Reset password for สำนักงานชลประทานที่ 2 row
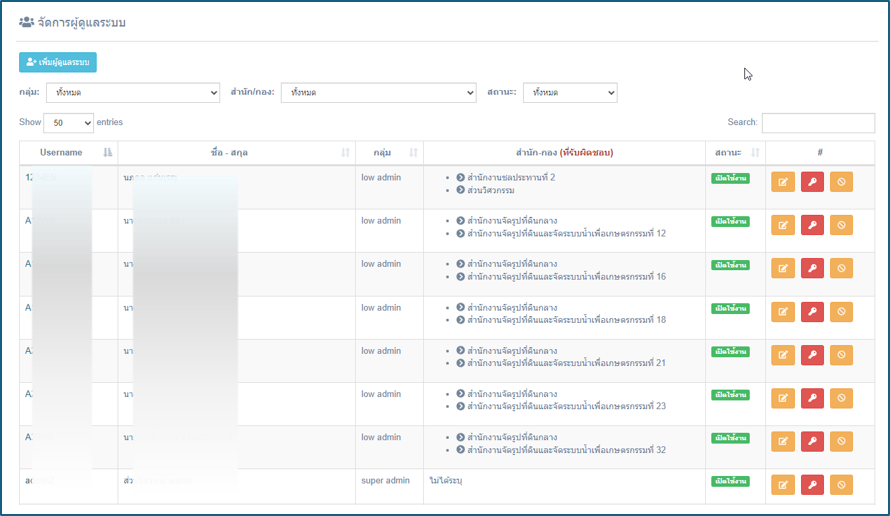Image resolution: width=890 pixels, height=516 pixels. pyautogui.click(x=812, y=182)
